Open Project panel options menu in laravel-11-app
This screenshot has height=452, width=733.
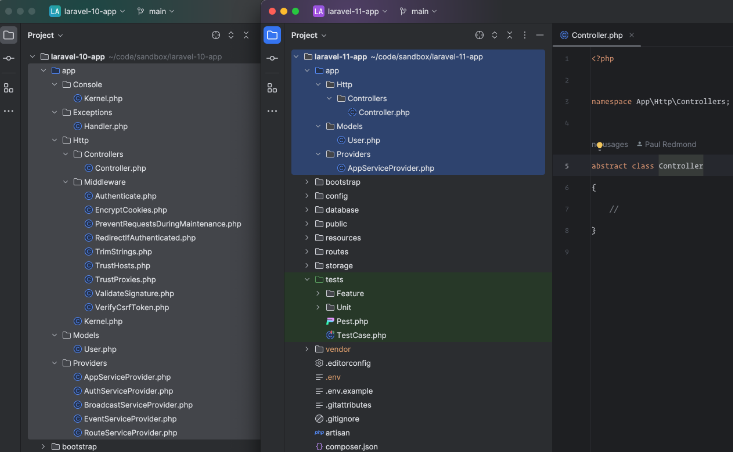(525, 35)
